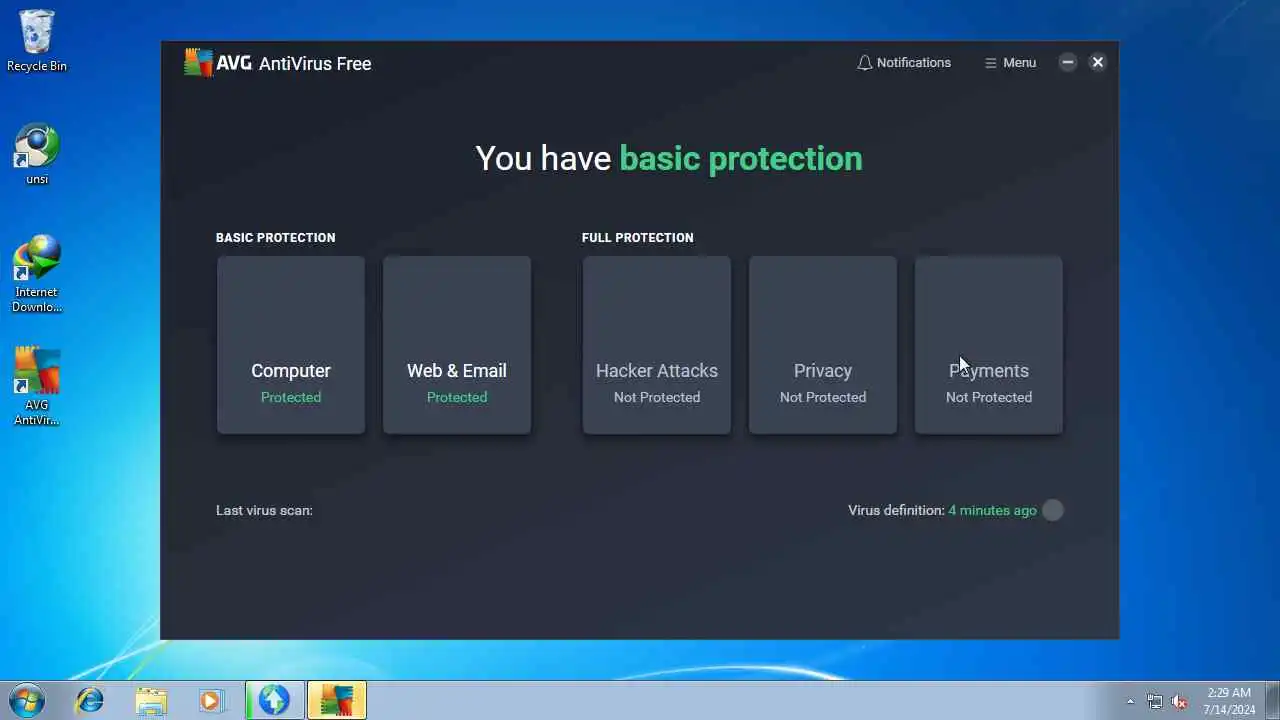The height and width of the screenshot is (720, 1280).
Task: Click the 'Last virus scan:' text
Action: [x=264, y=510]
